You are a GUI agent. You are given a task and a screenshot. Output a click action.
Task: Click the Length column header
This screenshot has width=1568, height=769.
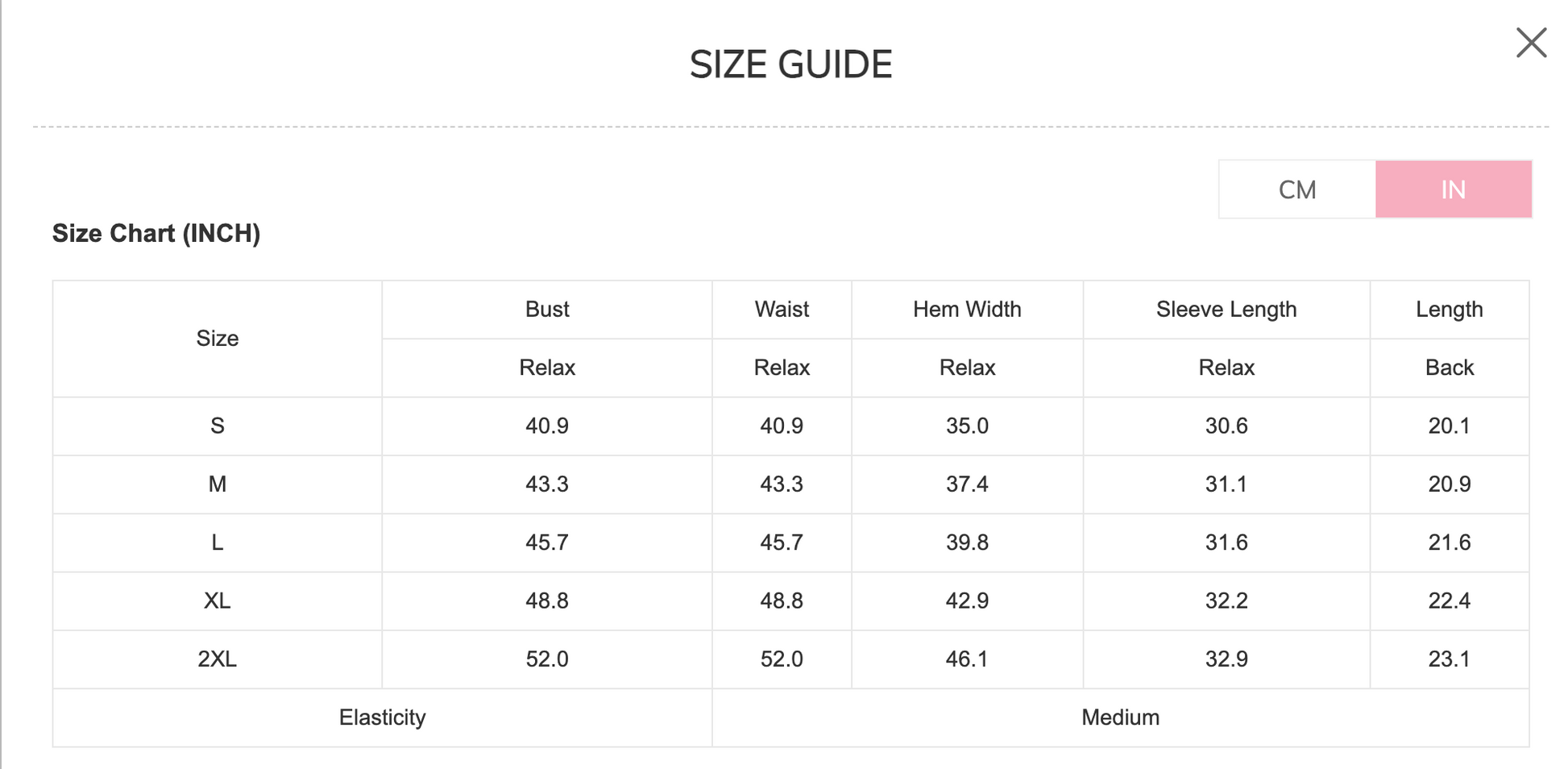pyautogui.click(x=1449, y=310)
